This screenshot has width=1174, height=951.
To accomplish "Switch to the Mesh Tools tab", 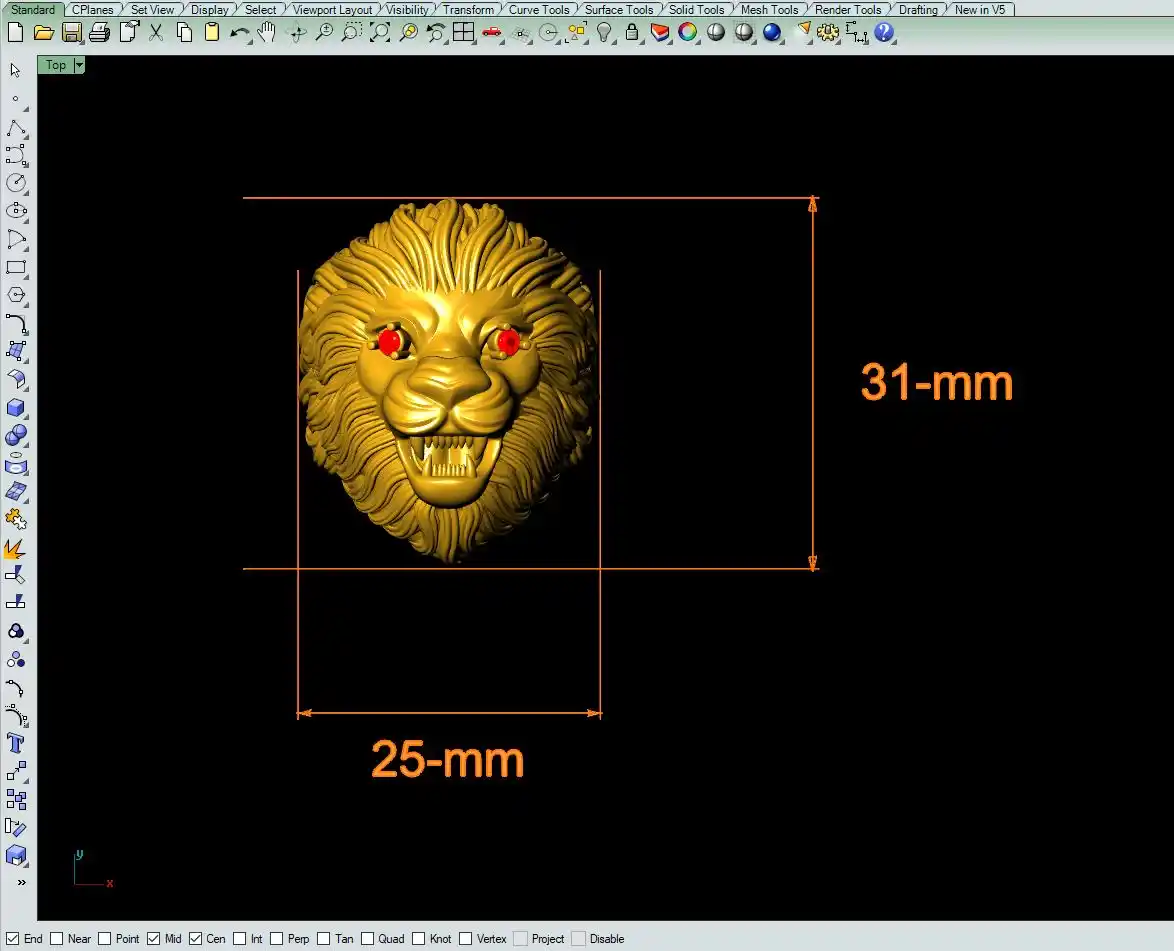I will tap(769, 10).
